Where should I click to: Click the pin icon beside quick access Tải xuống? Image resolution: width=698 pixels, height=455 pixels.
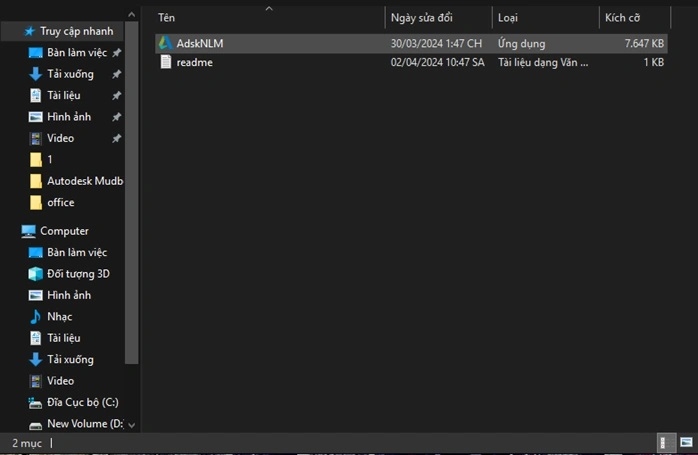tap(117, 74)
